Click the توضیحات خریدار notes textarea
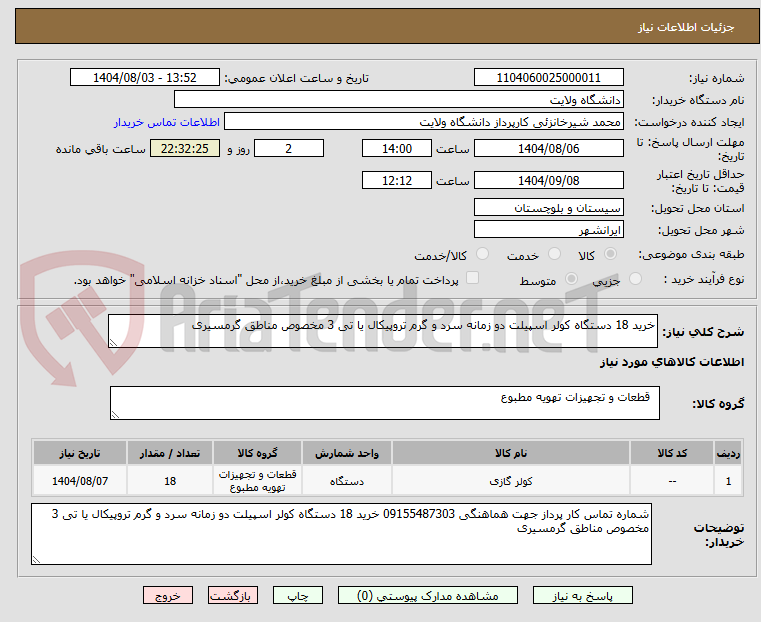 tap(341, 534)
